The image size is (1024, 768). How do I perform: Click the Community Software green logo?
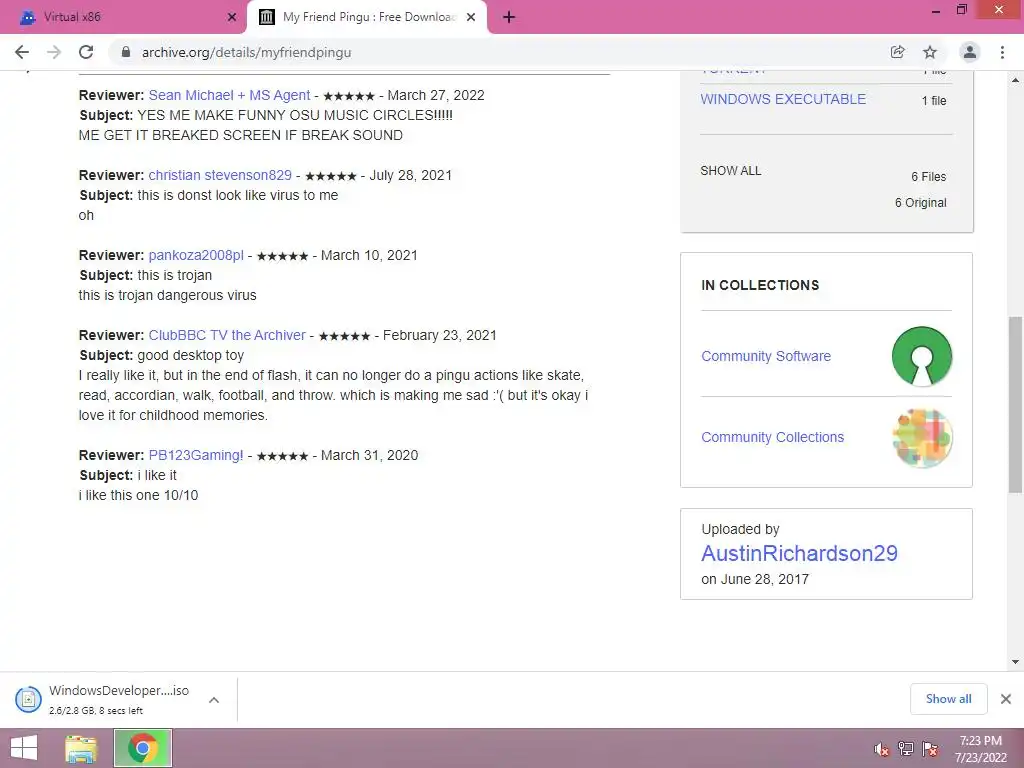click(921, 356)
